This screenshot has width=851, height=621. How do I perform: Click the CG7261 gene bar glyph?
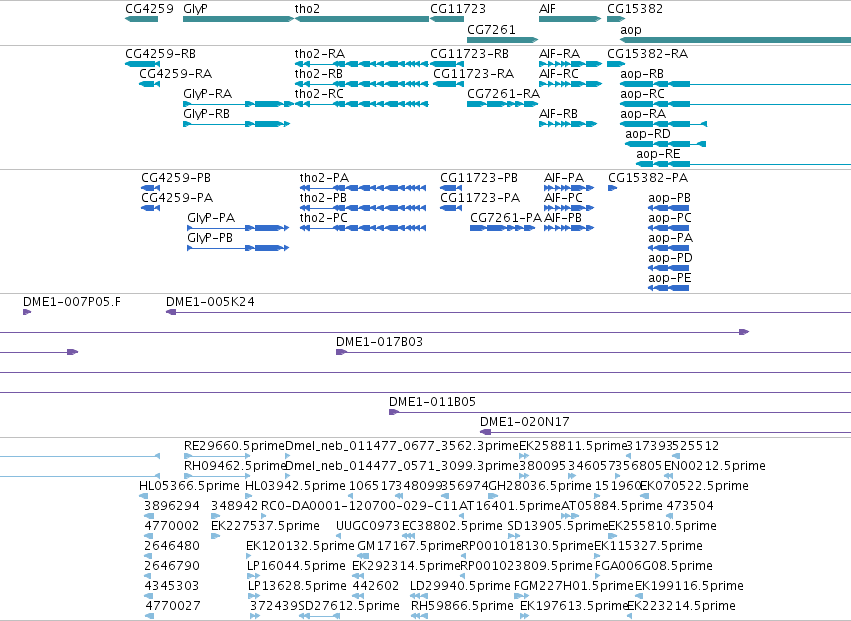coord(503,40)
